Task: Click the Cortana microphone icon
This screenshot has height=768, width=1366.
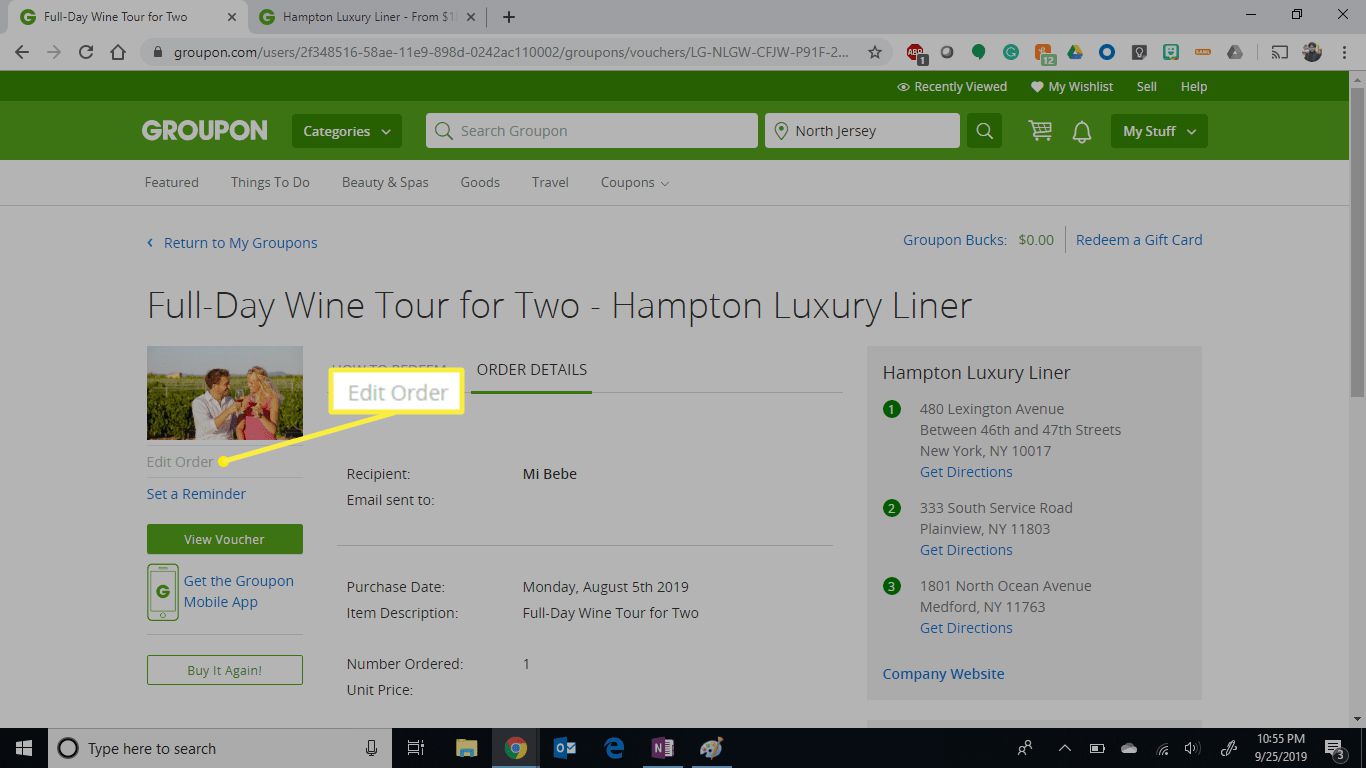Action: pos(371,748)
